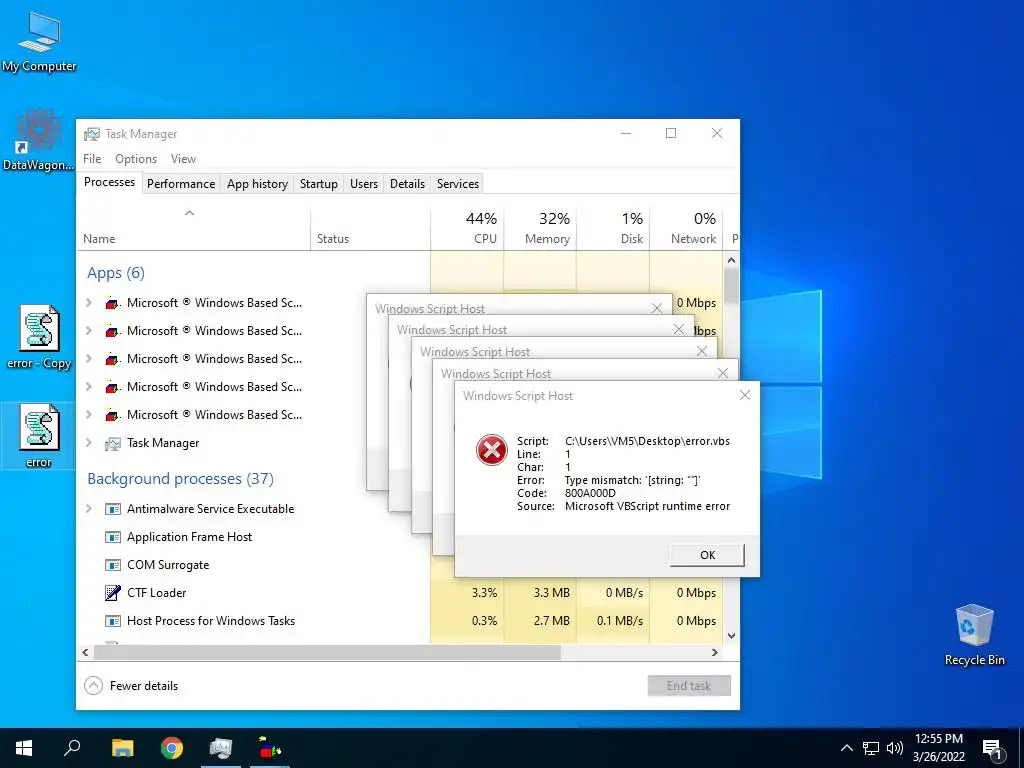Expand the Task Manager app row
The width and height of the screenshot is (1024, 768).
point(89,443)
